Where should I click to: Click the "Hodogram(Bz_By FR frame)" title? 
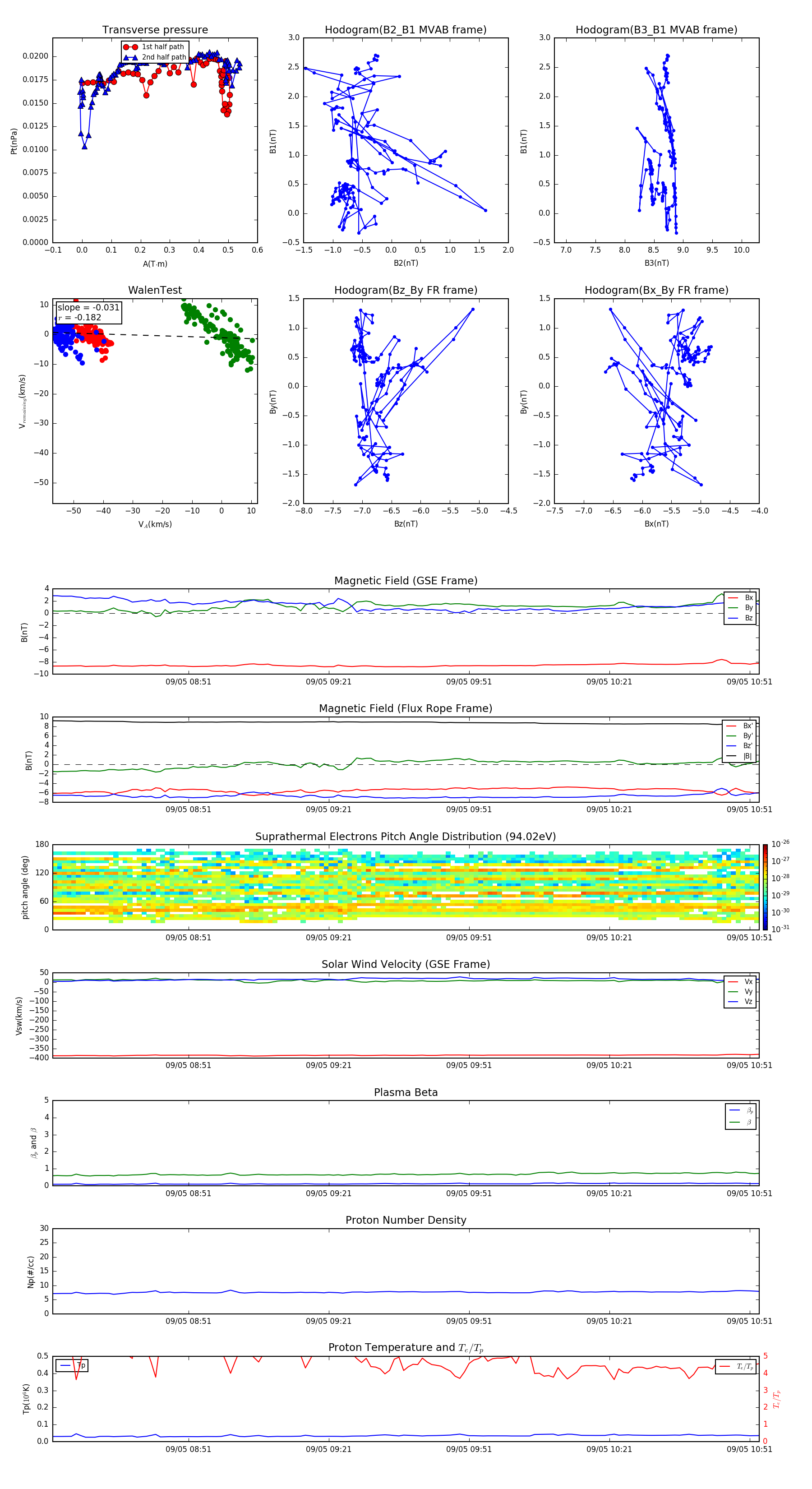click(x=406, y=290)
